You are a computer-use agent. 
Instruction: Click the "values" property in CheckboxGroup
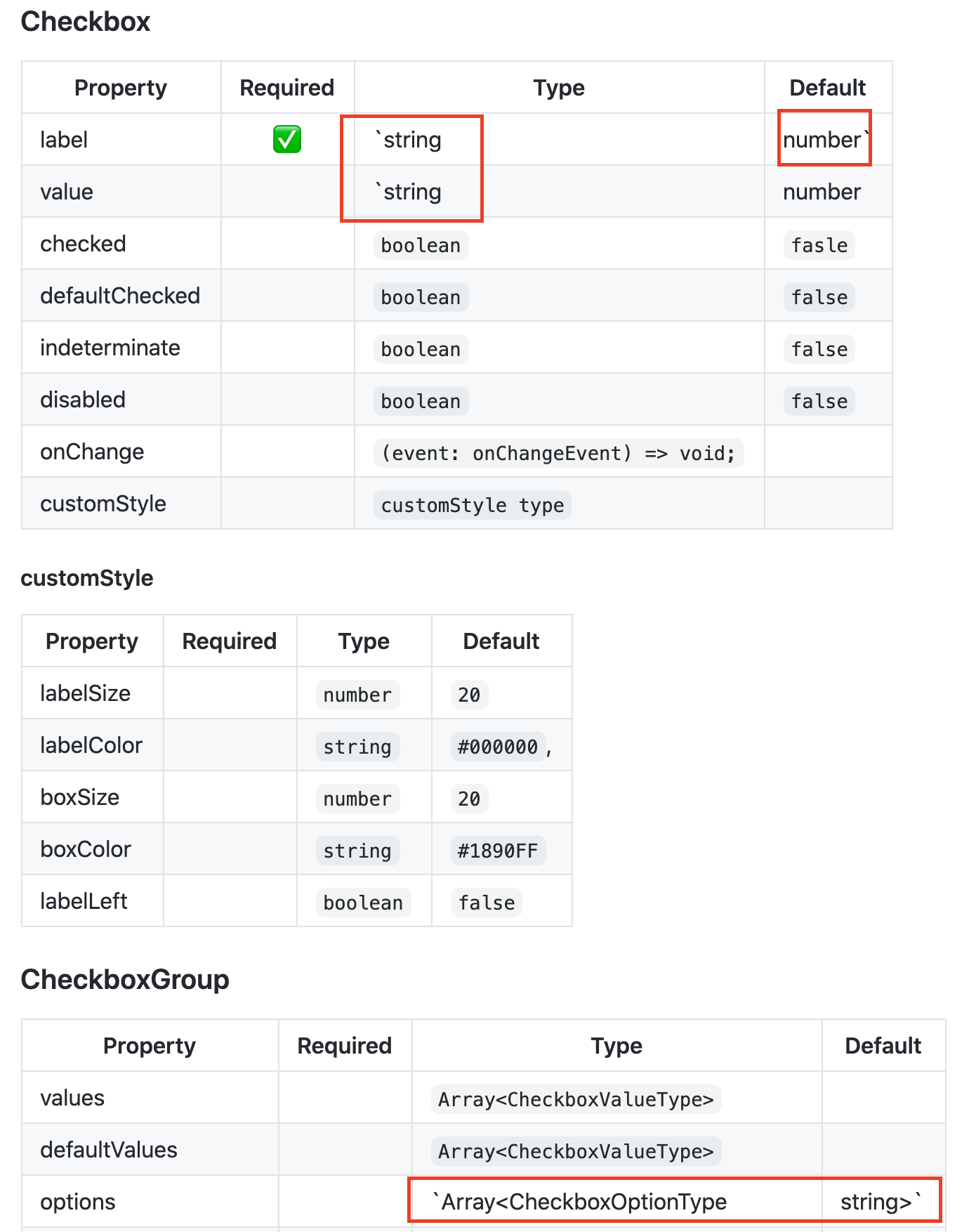pos(72,1098)
